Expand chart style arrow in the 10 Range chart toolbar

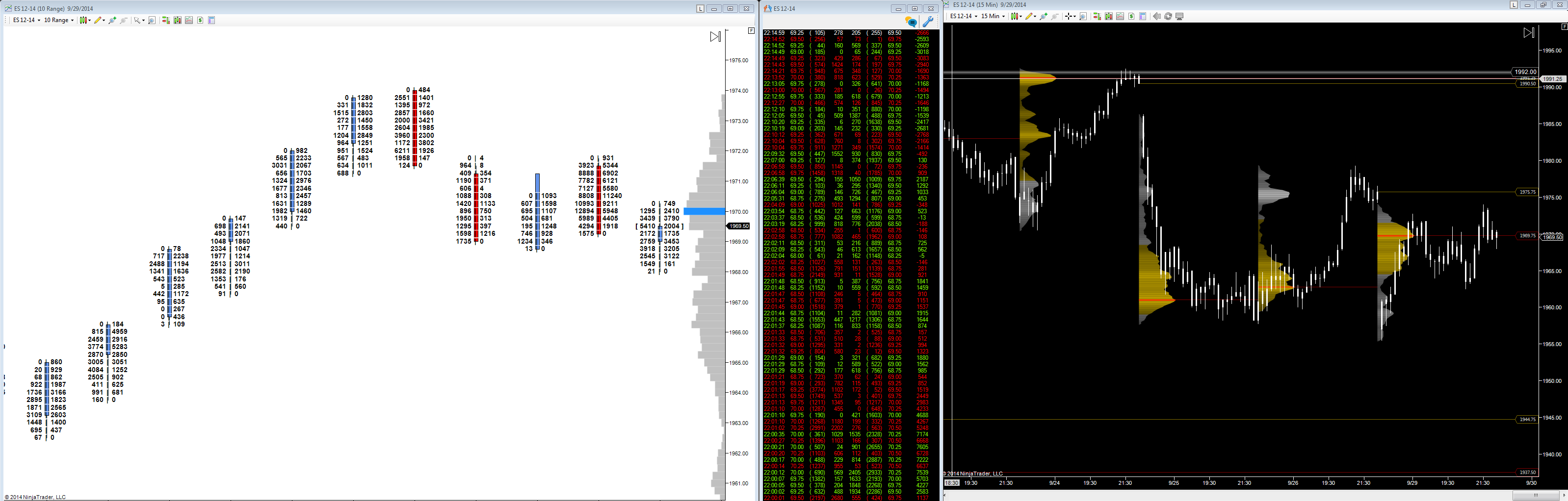(89, 20)
